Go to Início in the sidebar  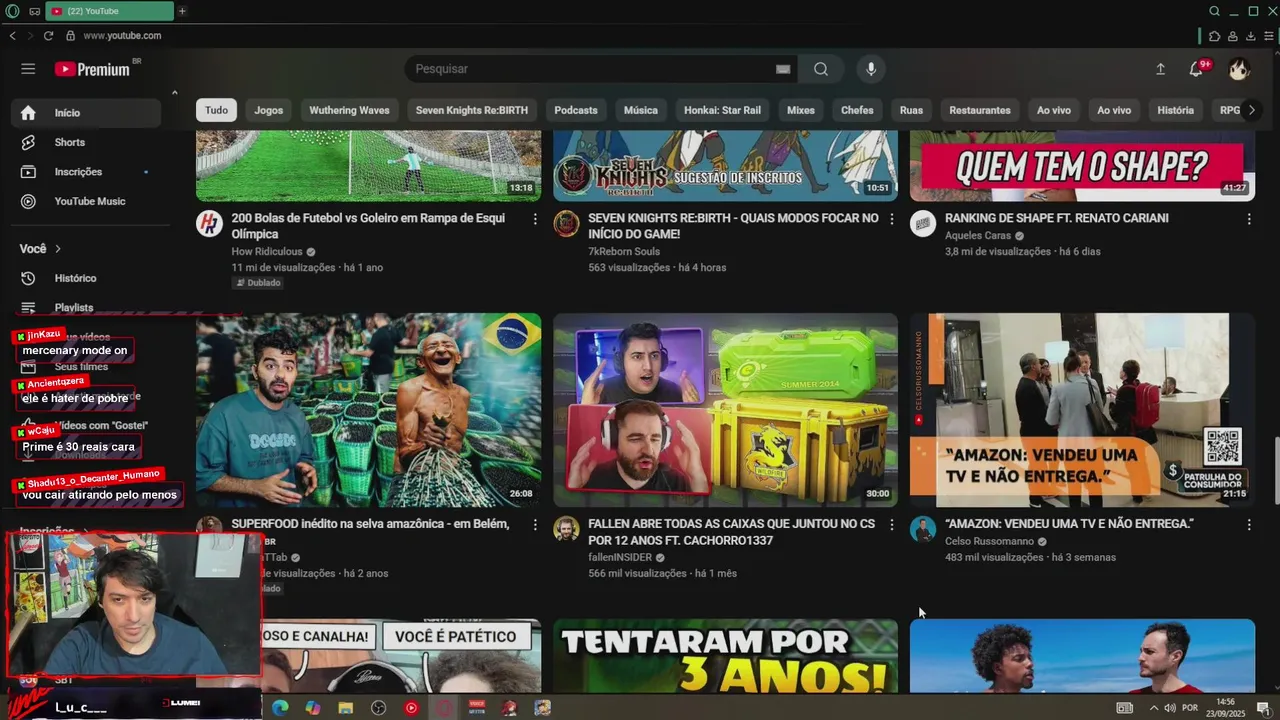(x=87, y=113)
